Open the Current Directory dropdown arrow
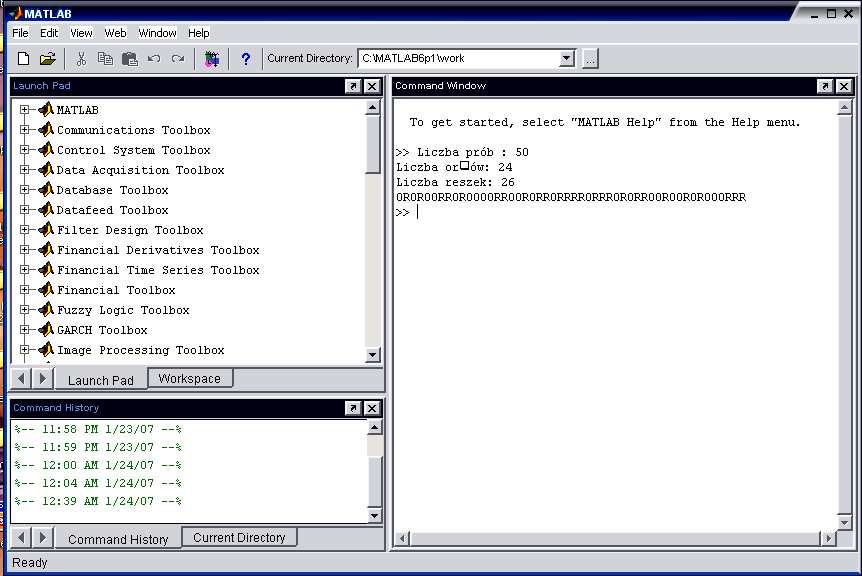Viewport: 862px width, 576px height. click(566, 58)
